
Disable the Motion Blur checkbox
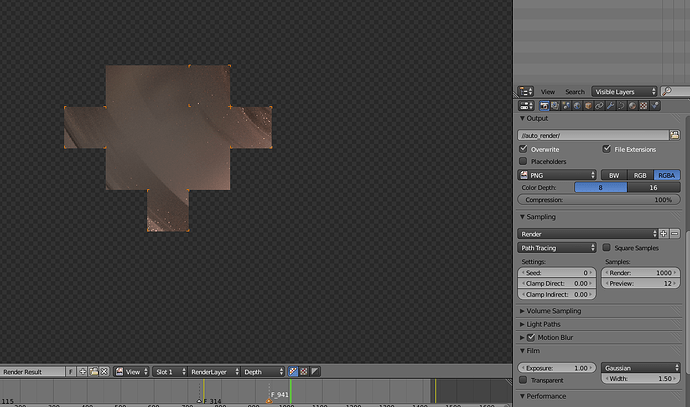coord(531,337)
